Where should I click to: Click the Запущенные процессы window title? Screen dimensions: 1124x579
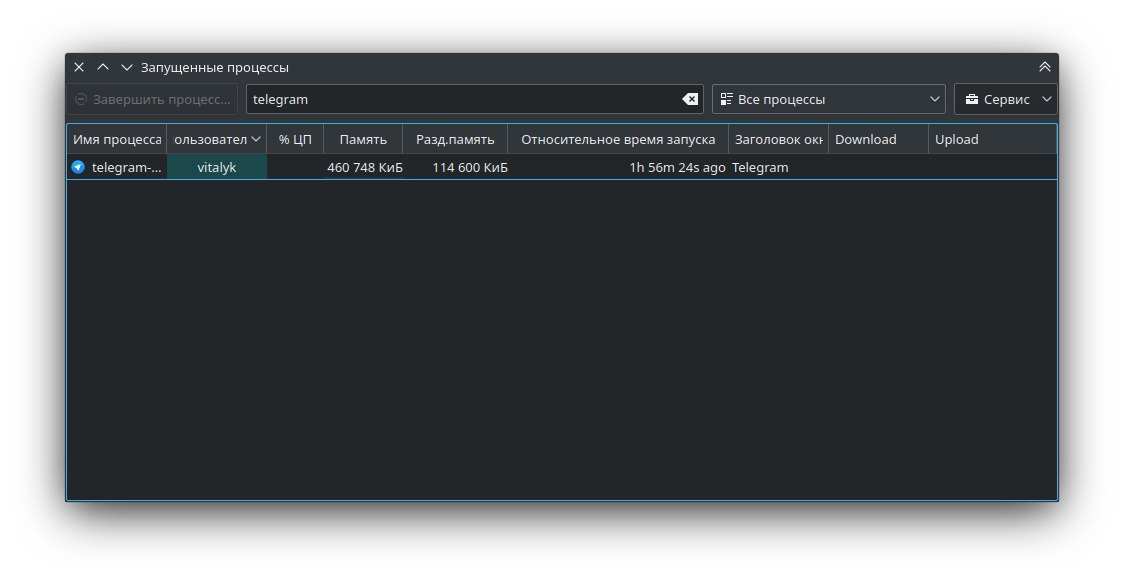click(x=214, y=67)
